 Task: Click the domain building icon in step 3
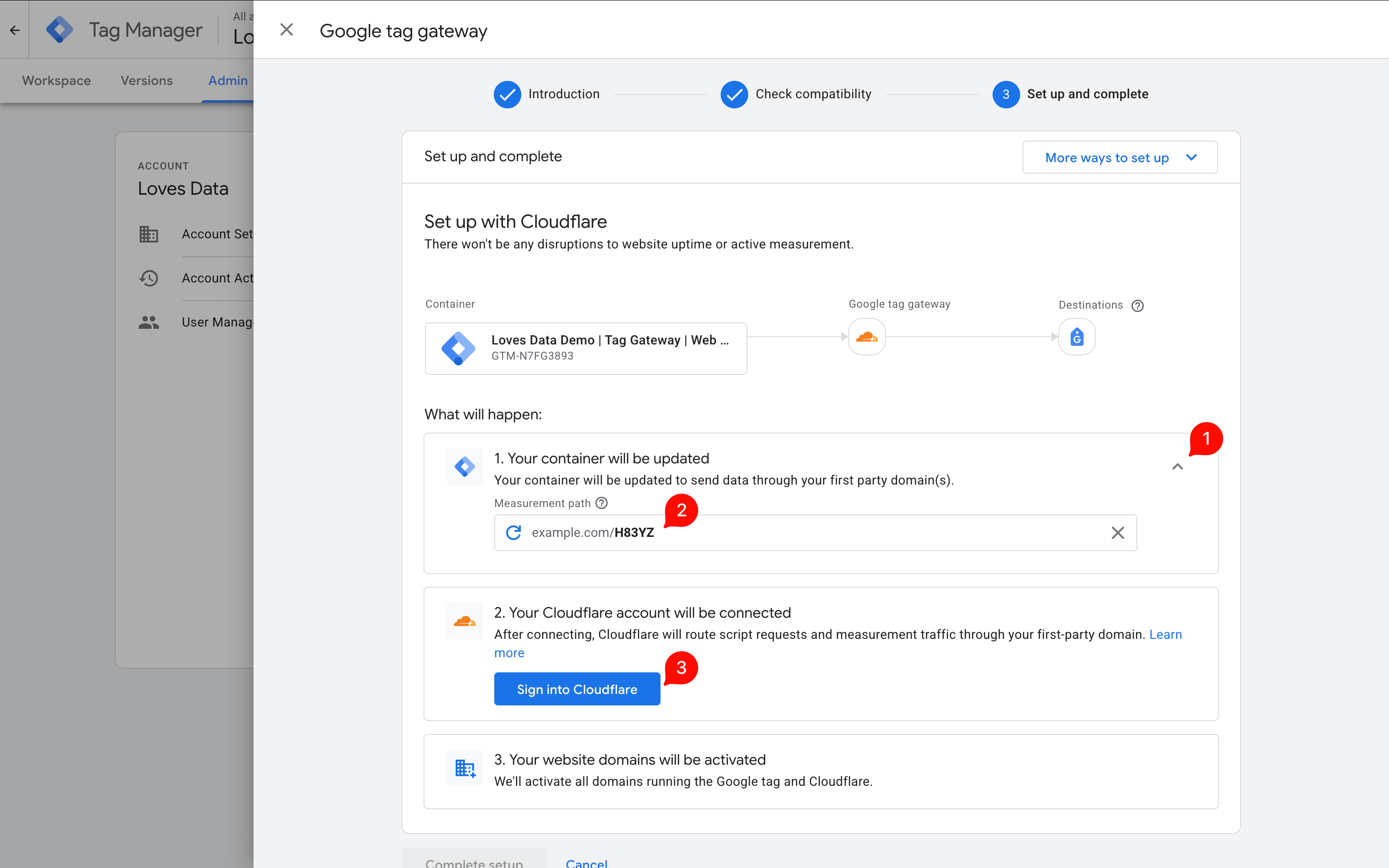(464, 768)
